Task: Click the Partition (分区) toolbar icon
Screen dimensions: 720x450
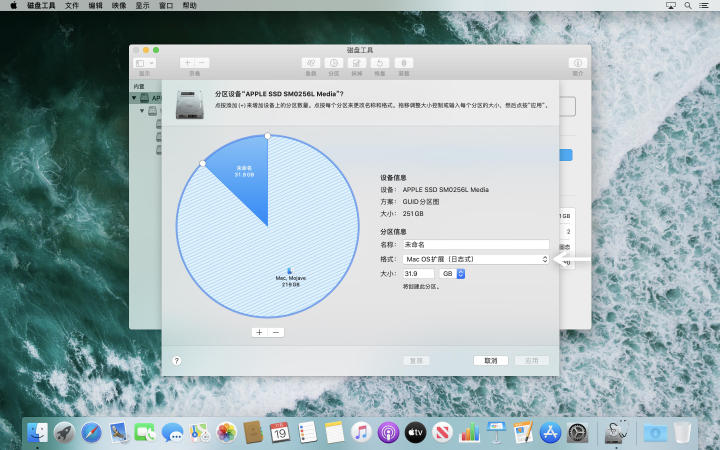Action: pyautogui.click(x=334, y=63)
